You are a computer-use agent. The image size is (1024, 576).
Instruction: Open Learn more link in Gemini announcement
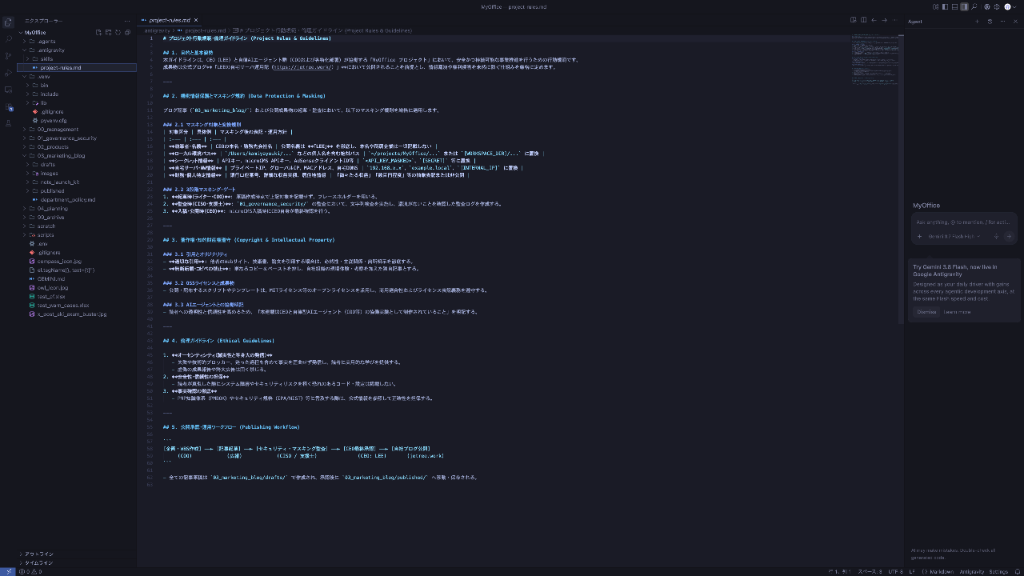957,312
